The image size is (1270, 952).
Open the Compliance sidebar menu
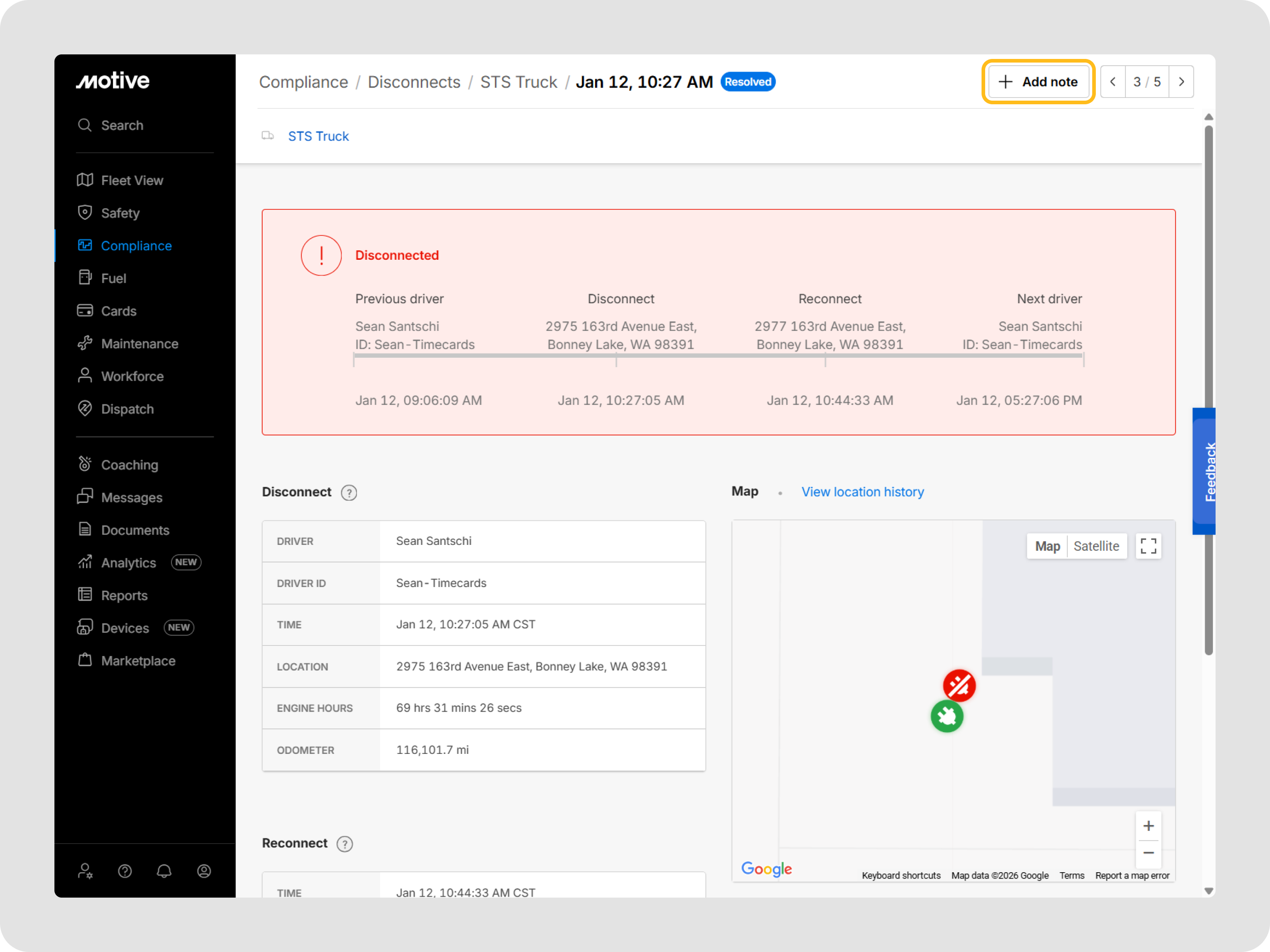click(136, 246)
